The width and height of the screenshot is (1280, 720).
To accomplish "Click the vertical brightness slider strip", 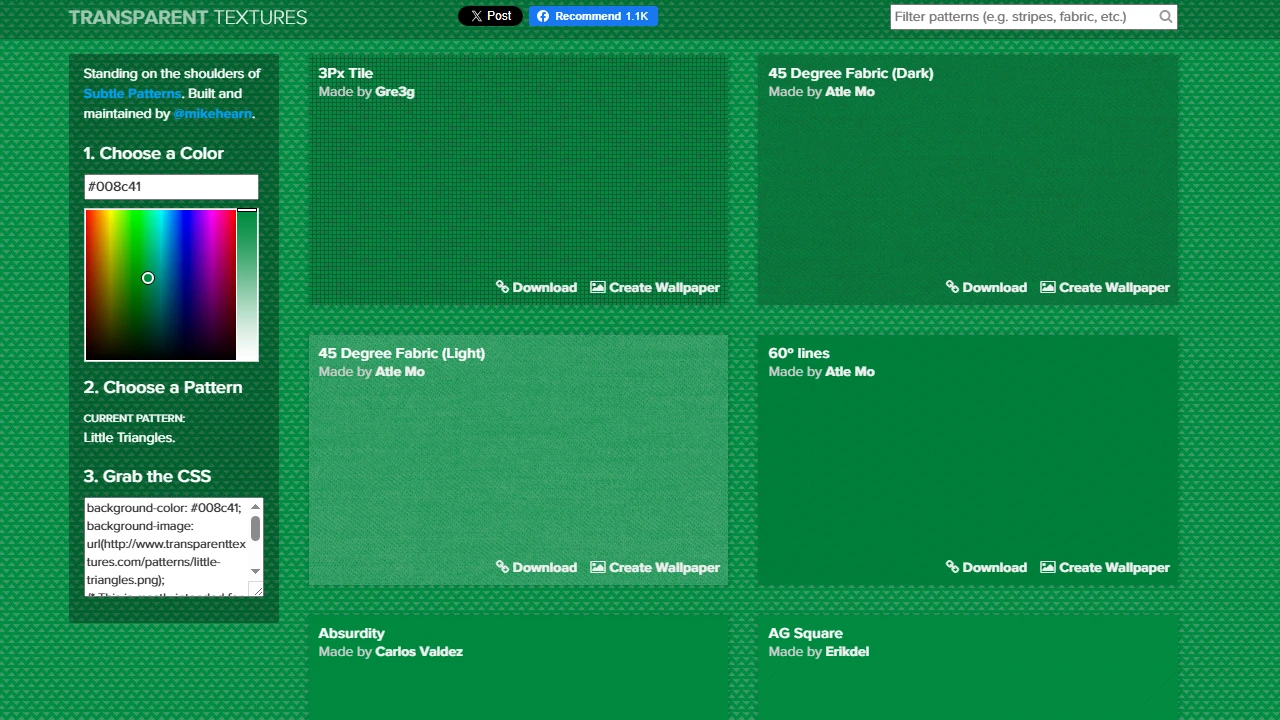I will point(247,285).
